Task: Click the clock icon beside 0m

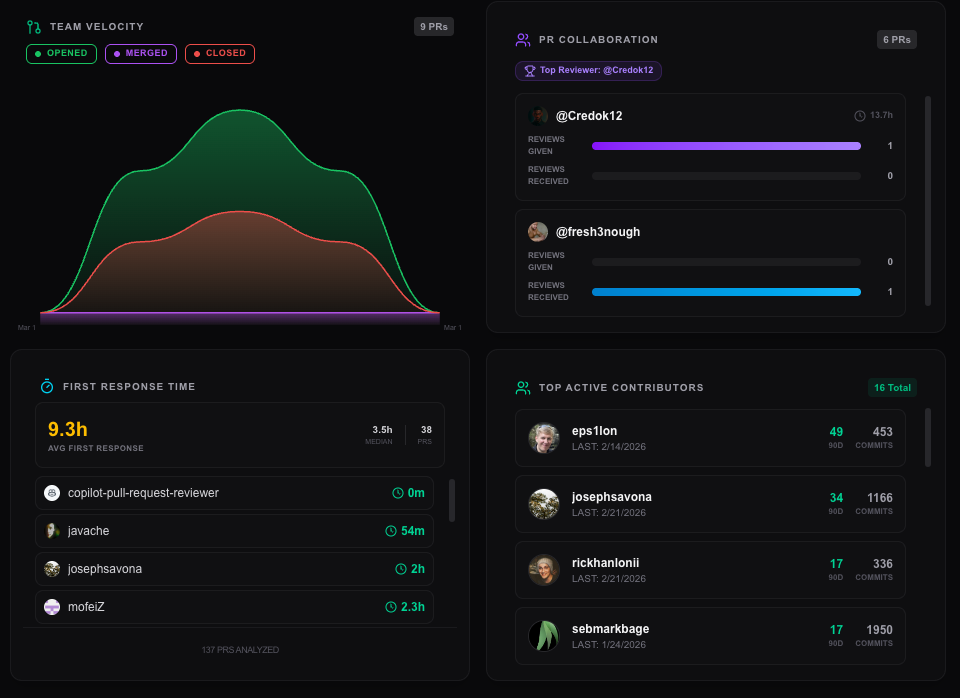Action: 398,493
